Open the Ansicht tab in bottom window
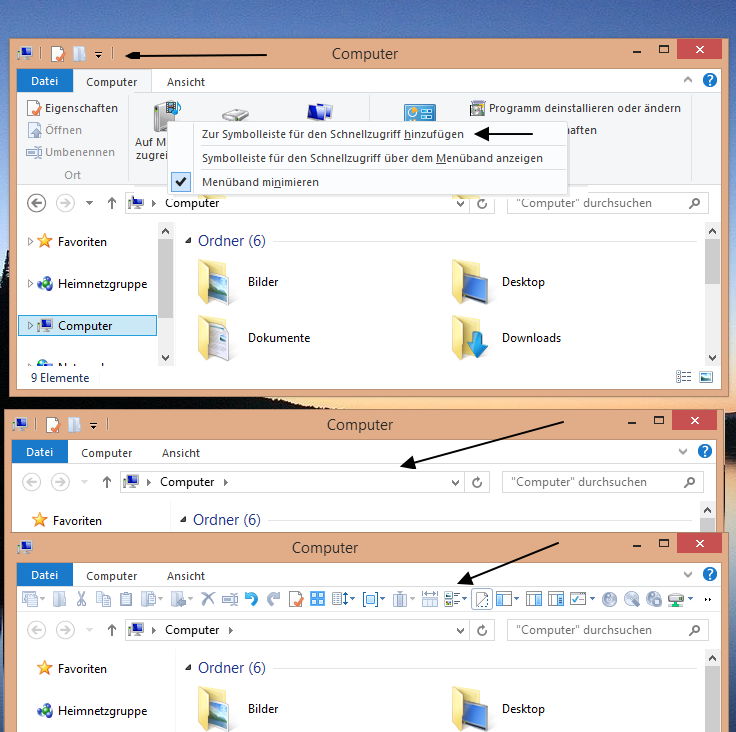Viewport: 736px width, 732px height. (x=186, y=576)
